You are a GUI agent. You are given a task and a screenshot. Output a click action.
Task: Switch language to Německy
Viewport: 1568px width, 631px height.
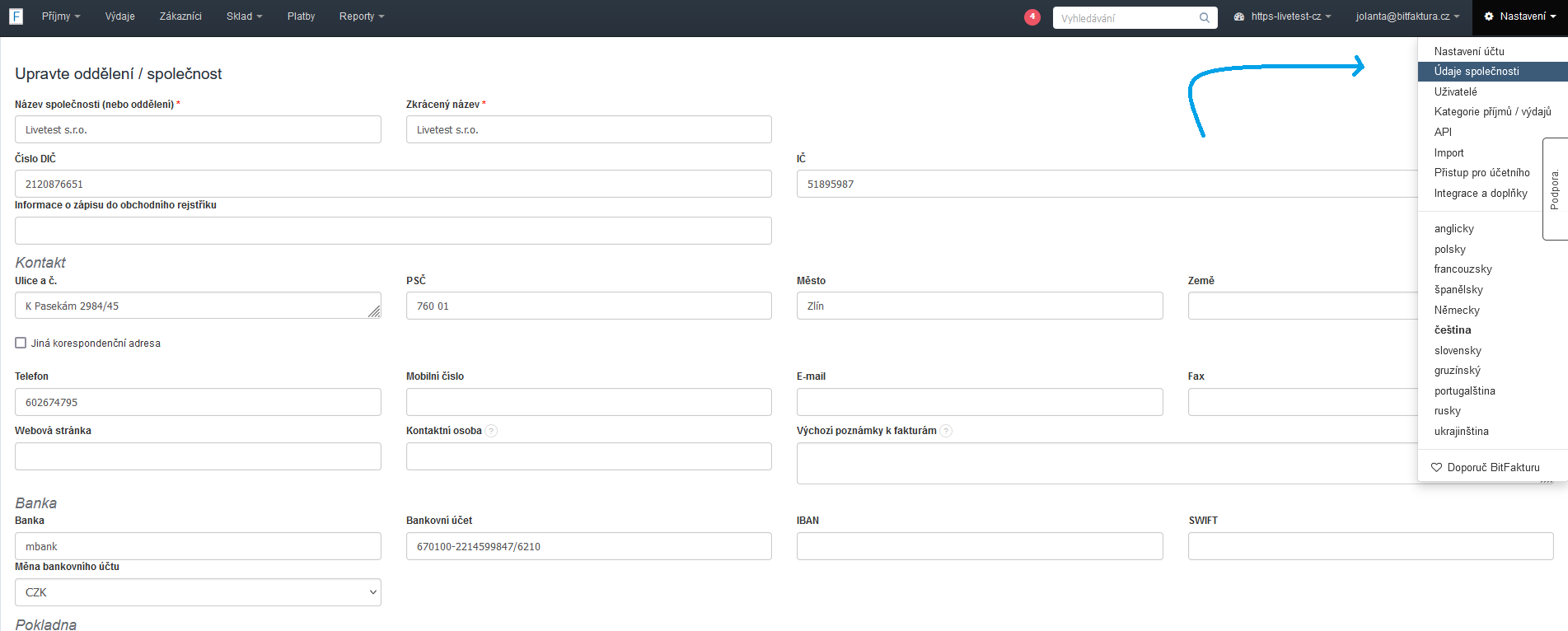point(1457,311)
